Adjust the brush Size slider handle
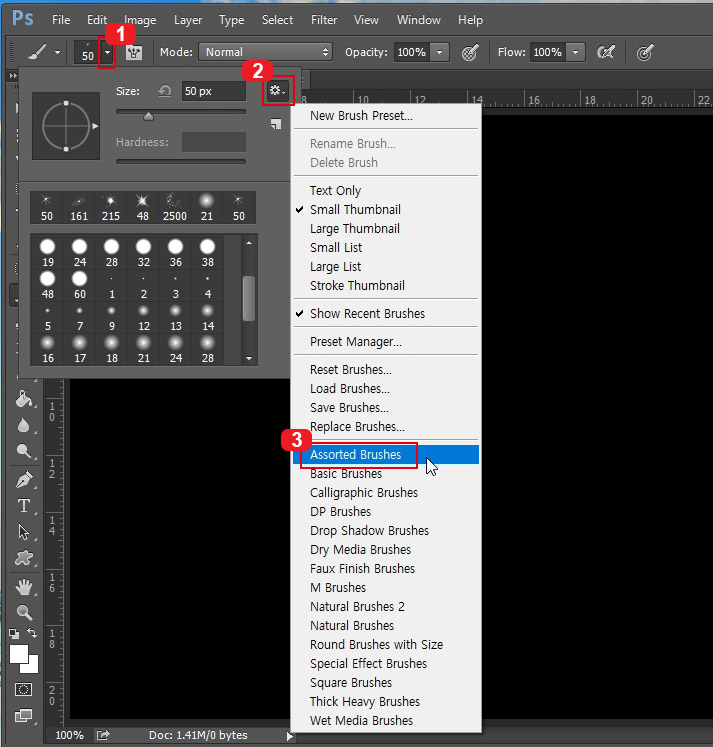This screenshot has width=713, height=747. 149,116
